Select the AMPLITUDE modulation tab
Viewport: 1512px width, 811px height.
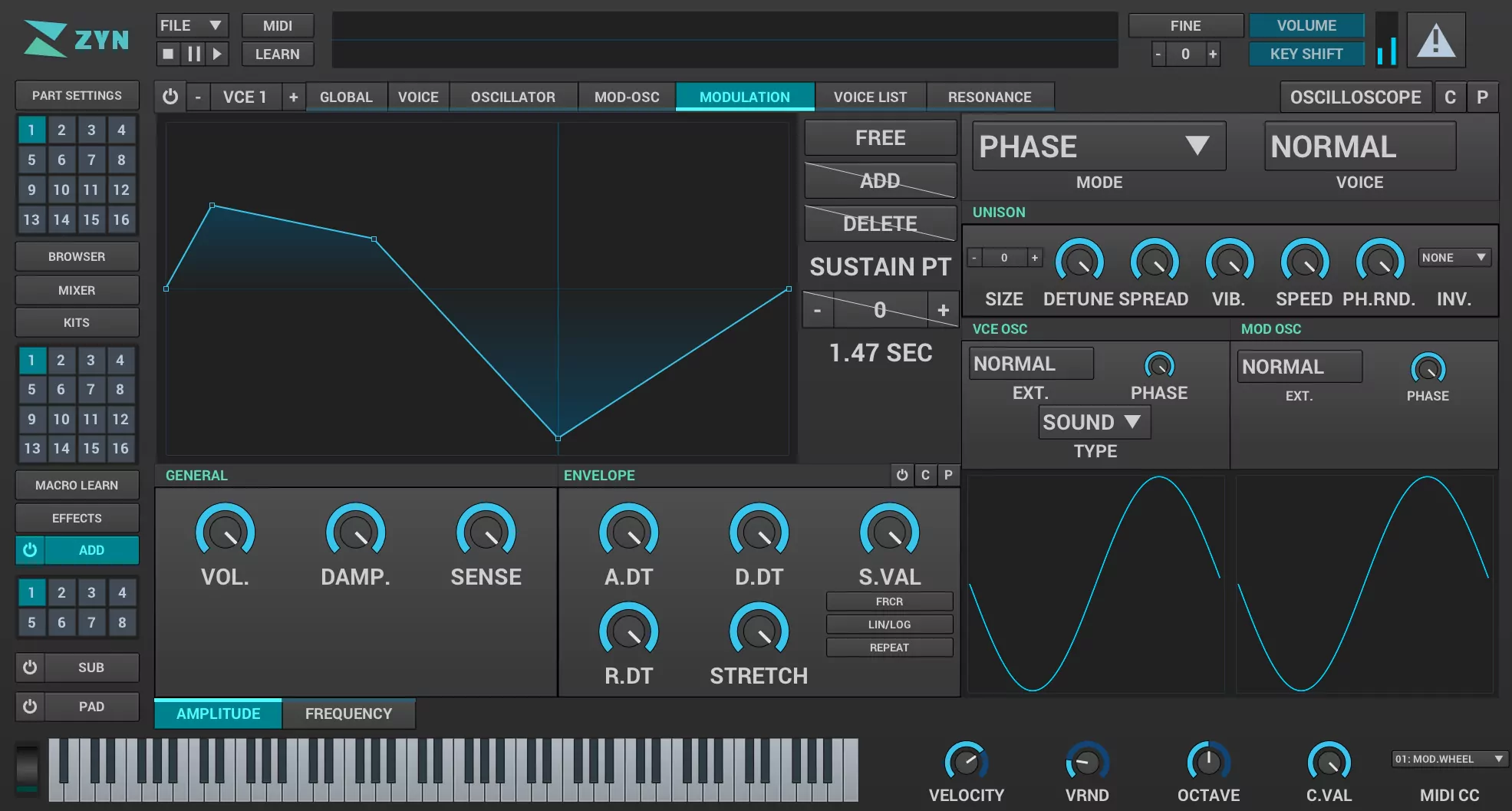coord(218,714)
